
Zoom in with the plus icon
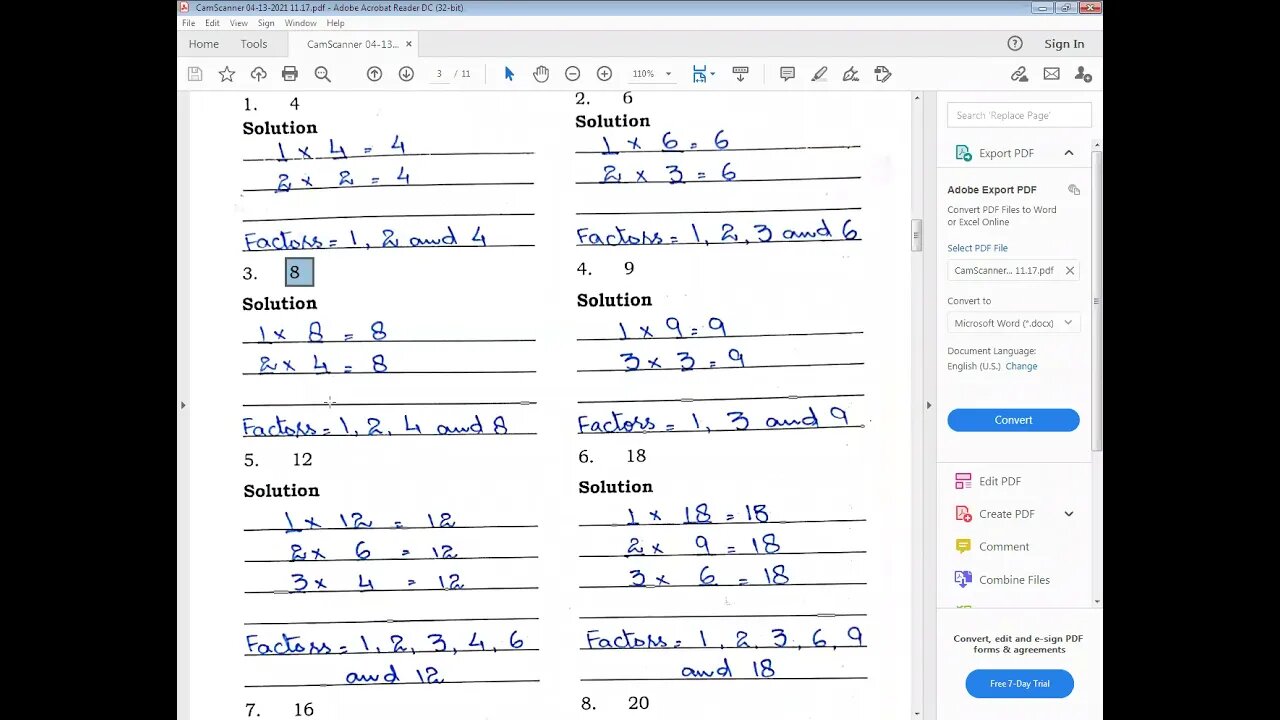click(x=604, y=74)
